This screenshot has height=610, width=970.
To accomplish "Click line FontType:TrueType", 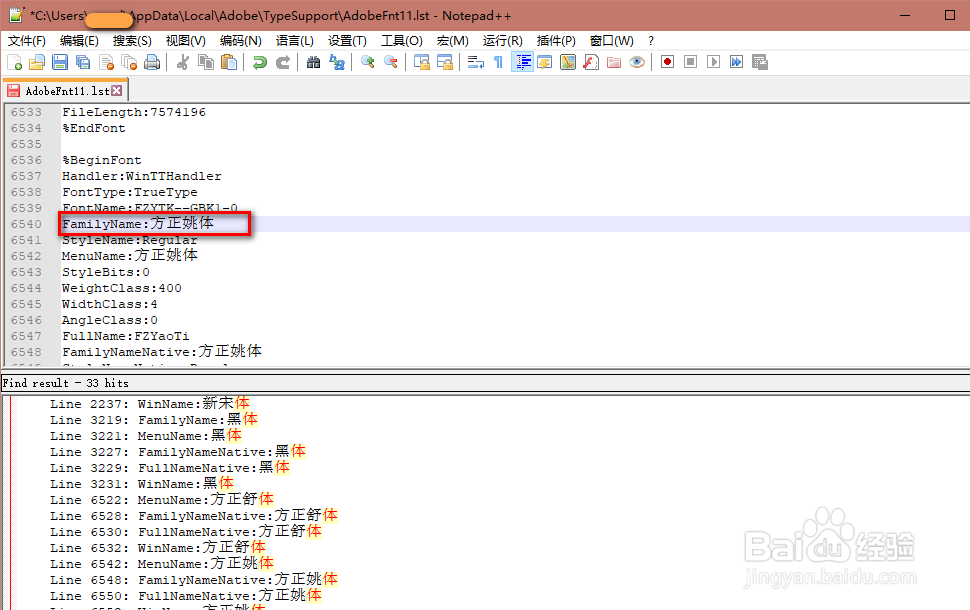I will pyautogui.click(x=129, y=192).
